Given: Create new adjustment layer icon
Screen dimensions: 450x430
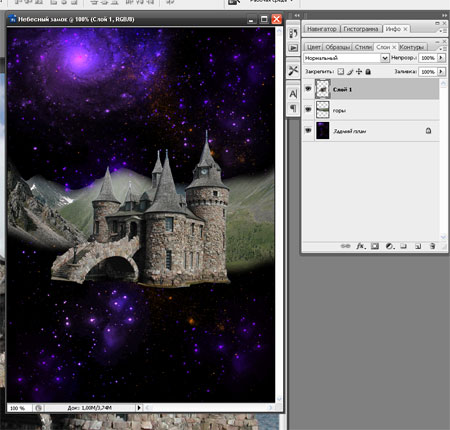Looking at the screenshot, I should coord(390,246).
